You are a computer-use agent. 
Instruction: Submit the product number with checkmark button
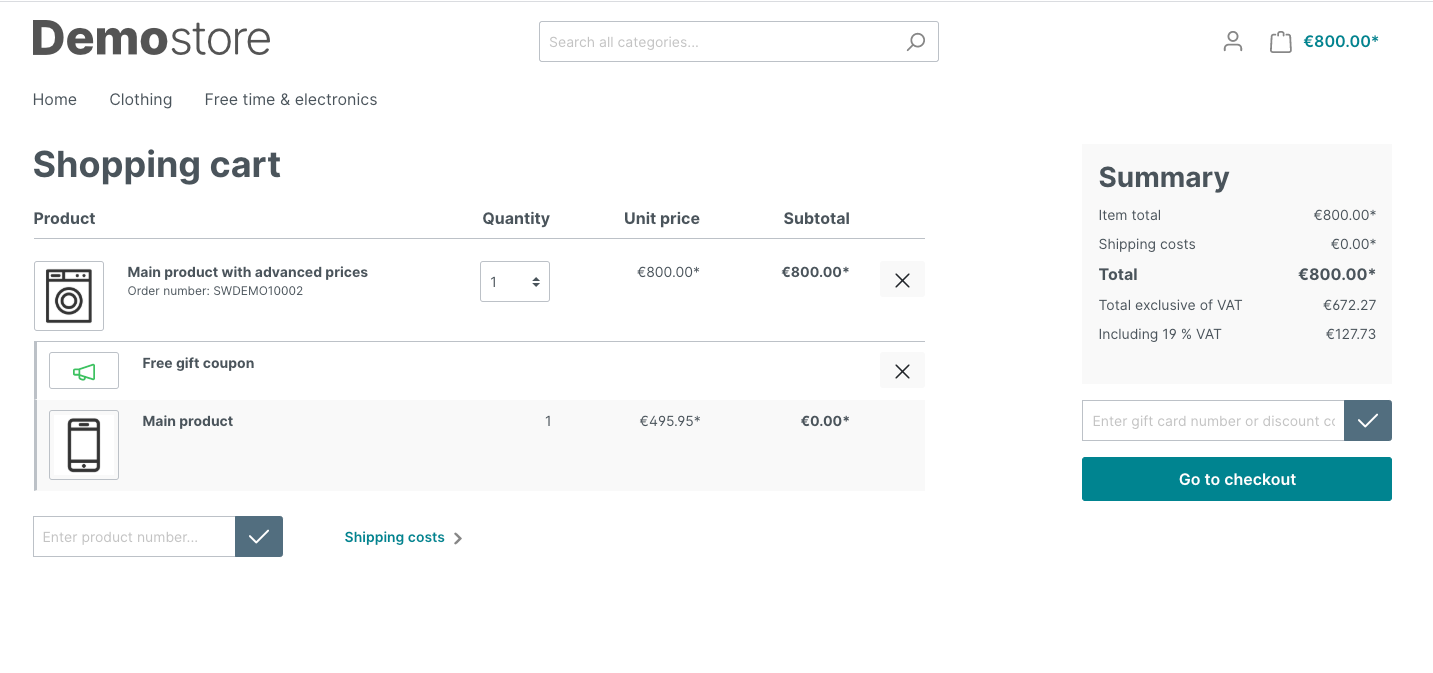[x=259, y=537]
